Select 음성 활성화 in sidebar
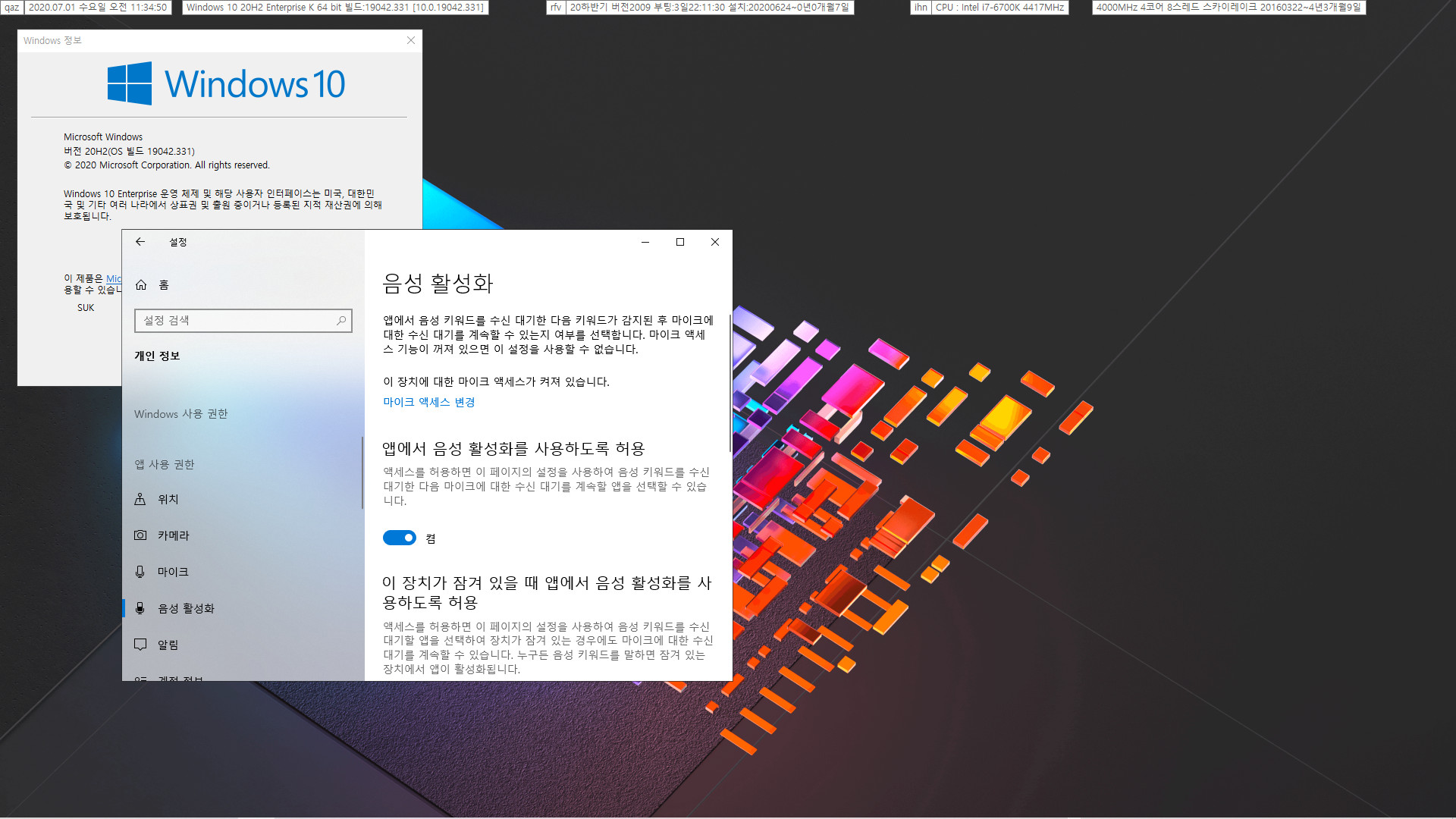Viewport: 1456px width, 819px height. coord(243,608)
